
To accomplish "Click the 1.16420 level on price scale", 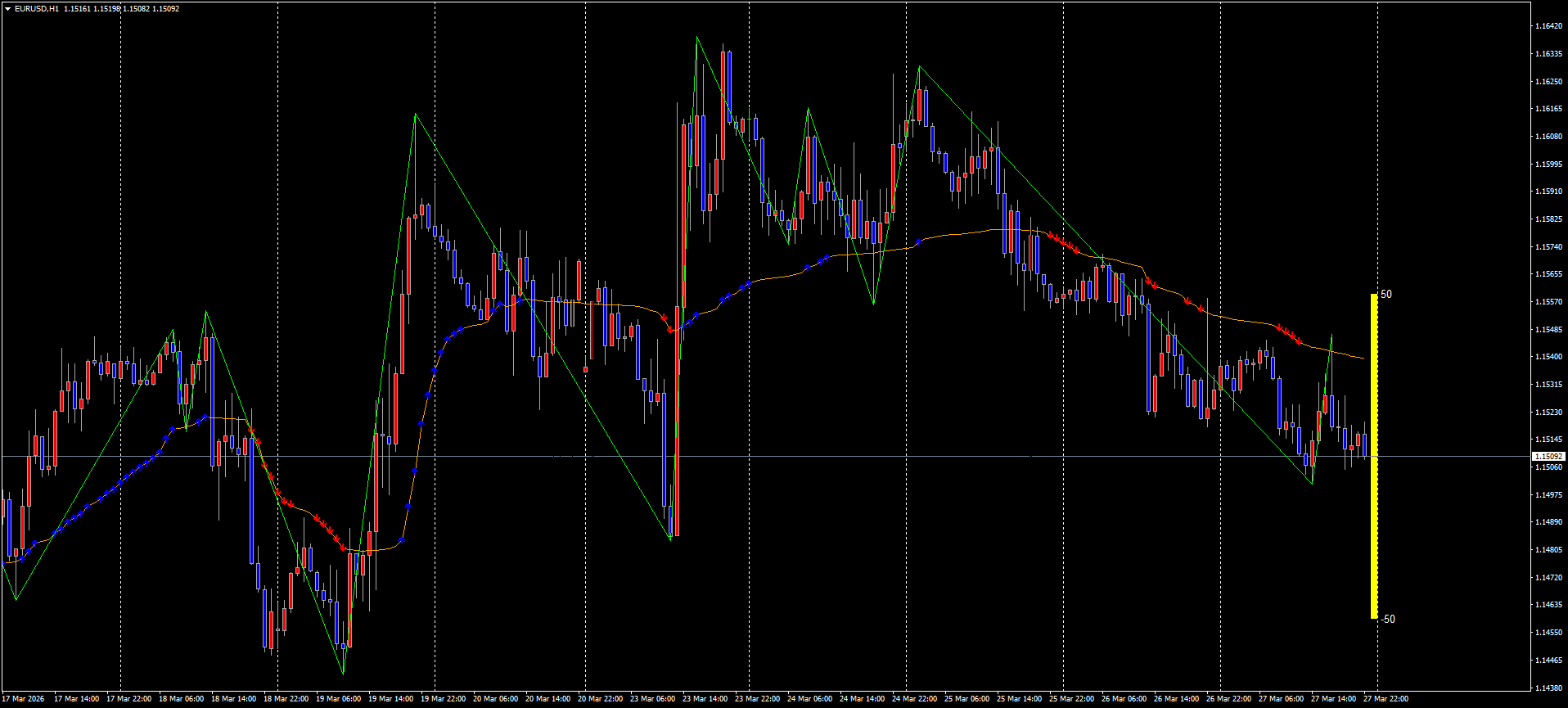I will 1547,26.
